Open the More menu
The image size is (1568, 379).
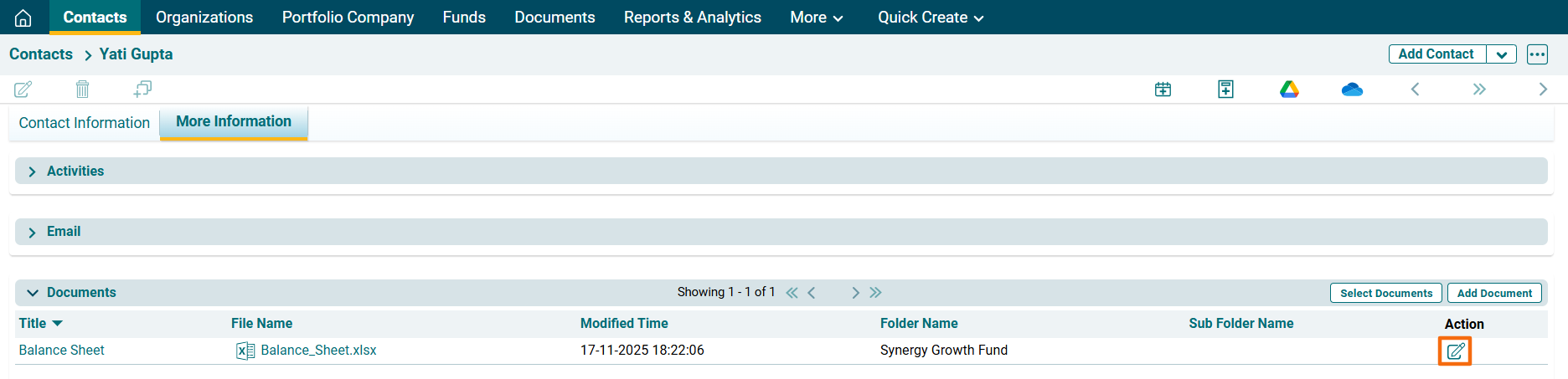pos(816,18)
